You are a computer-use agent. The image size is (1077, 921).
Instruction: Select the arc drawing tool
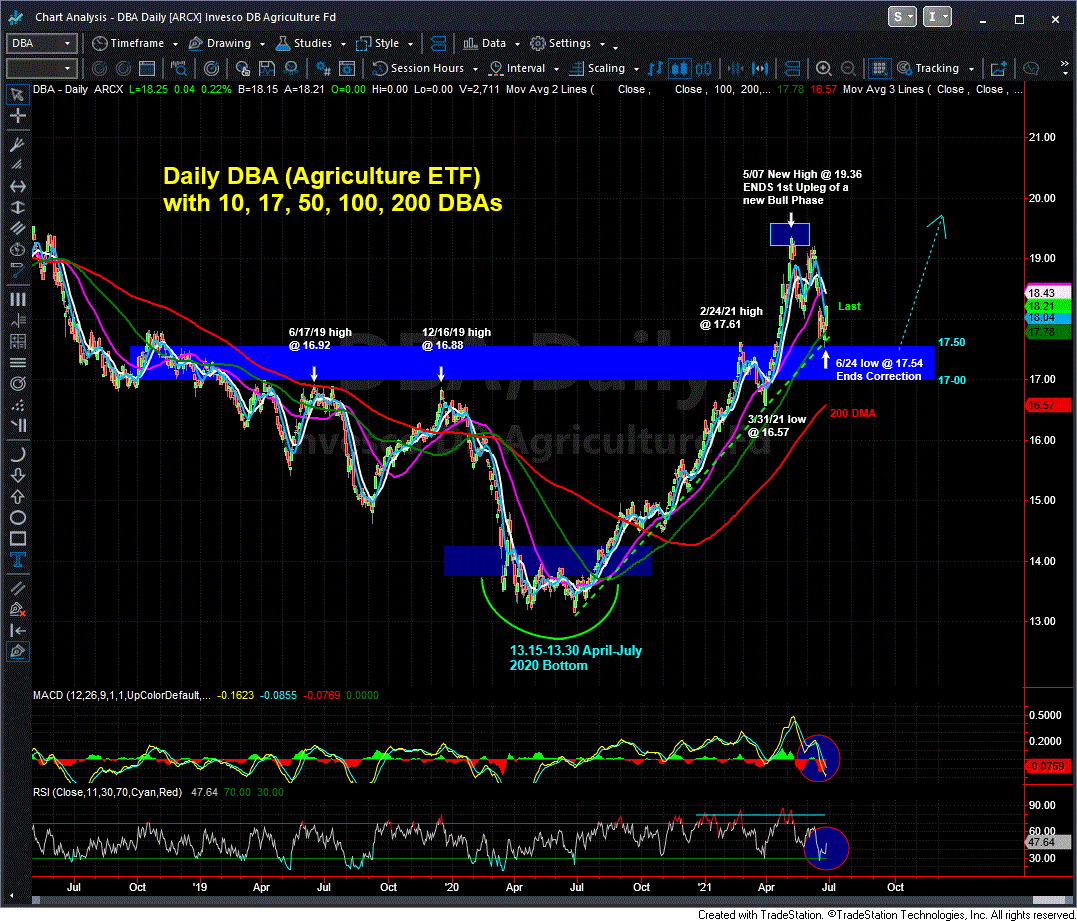[x=18, y=453]
